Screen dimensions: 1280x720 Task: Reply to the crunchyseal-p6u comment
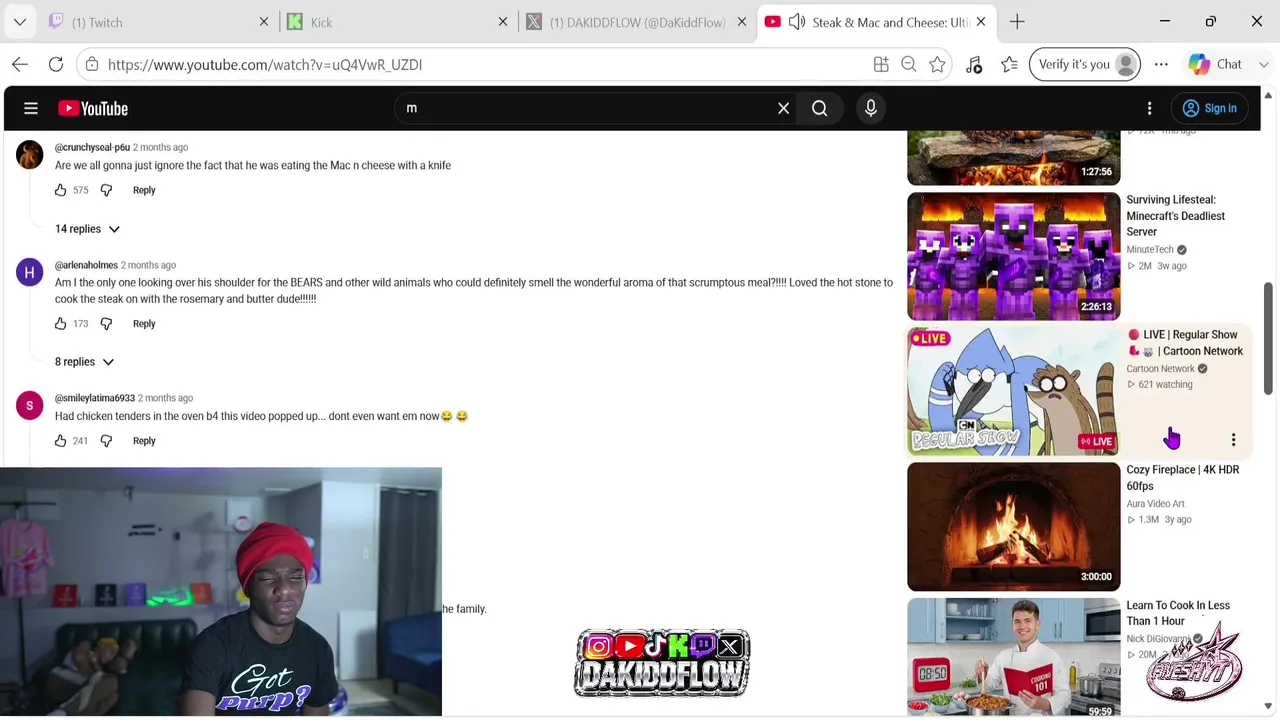144,190
